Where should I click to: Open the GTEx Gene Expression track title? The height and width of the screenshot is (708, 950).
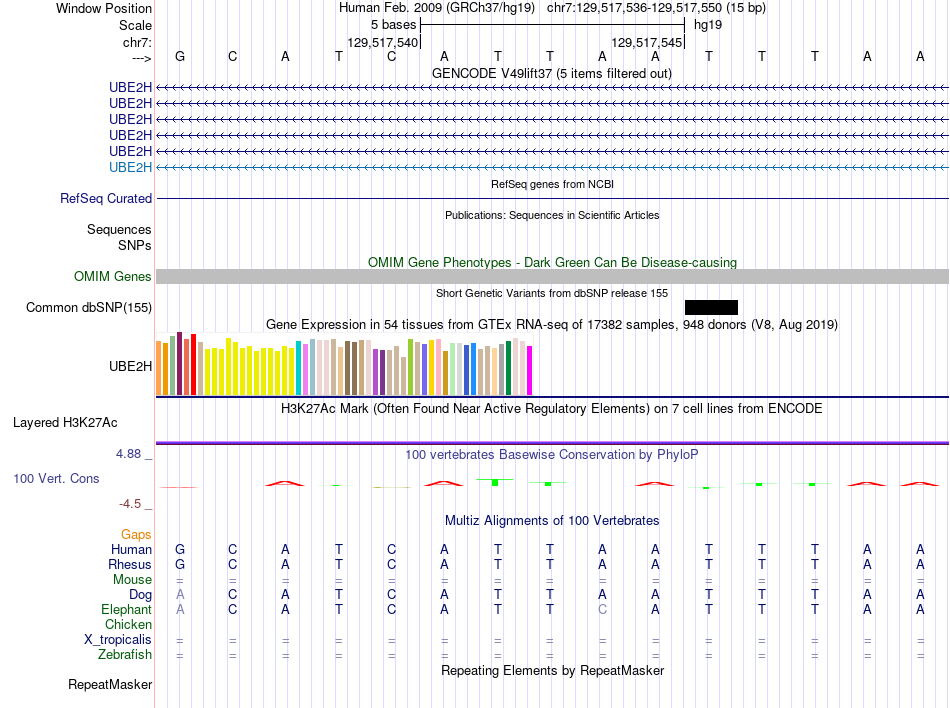pos(552,325)
